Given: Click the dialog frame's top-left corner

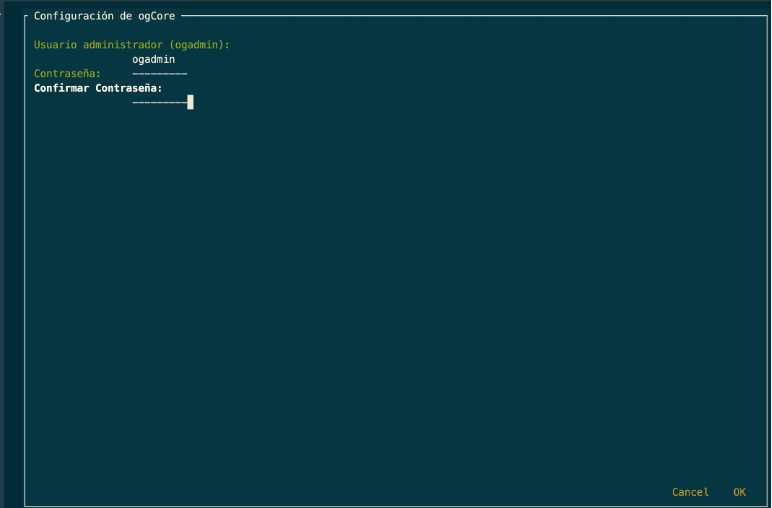Looking at the screenshot, I should [25, 17].
